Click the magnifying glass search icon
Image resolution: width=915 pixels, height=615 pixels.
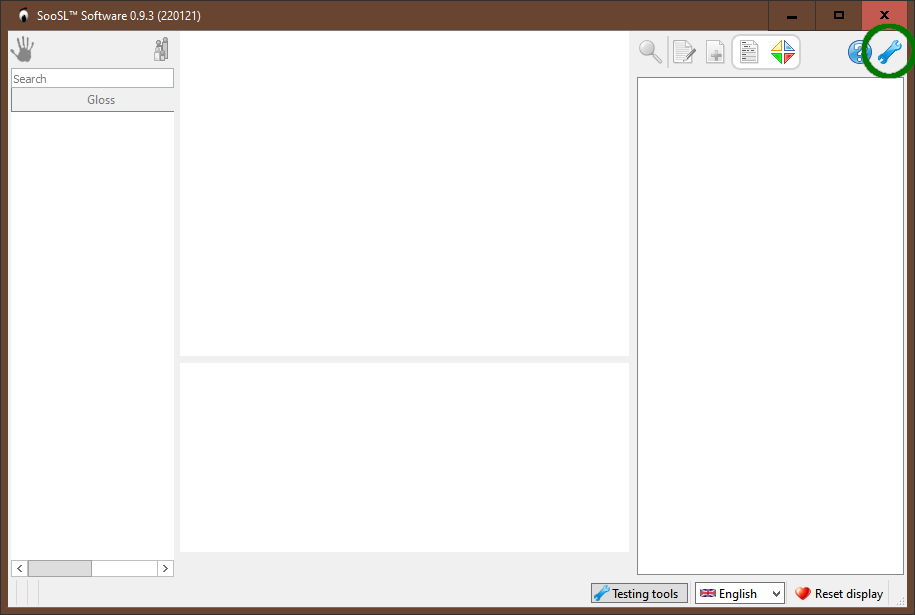click(x=650, y=52)
